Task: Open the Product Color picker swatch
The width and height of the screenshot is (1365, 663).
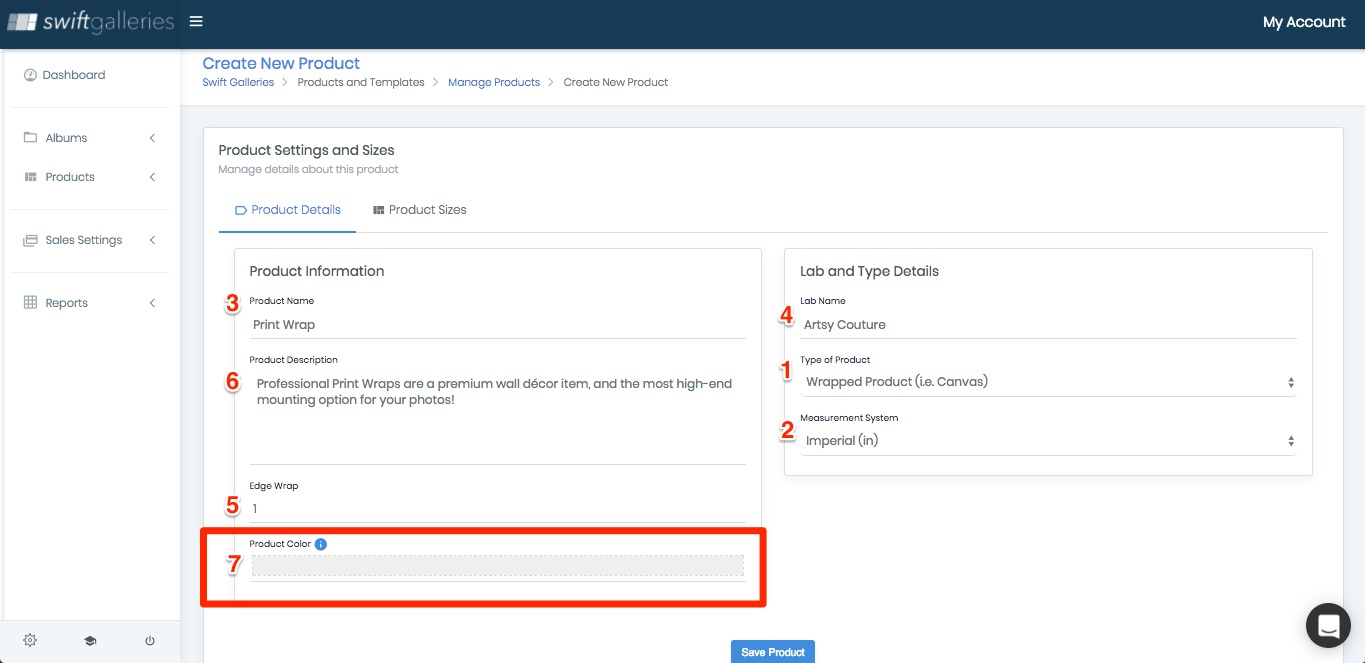Action: 497,565
